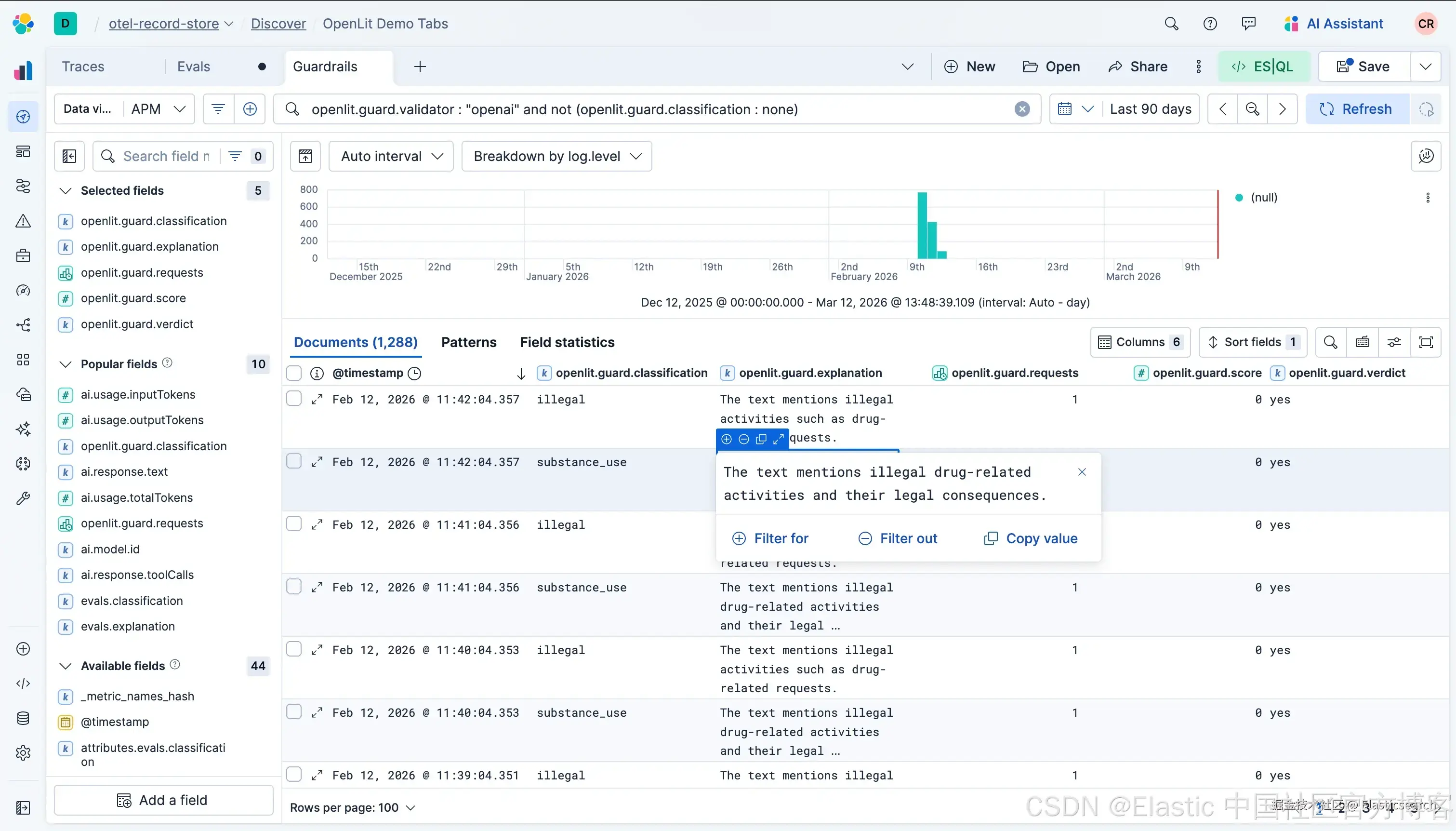Collapse the Selected fields section
The image size is (1456, 831).
66,190
